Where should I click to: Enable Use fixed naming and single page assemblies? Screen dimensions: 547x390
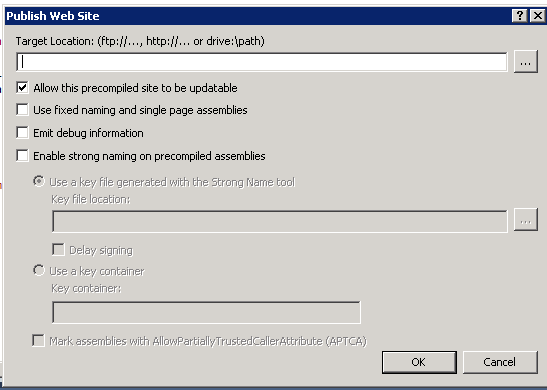pos(22,110)
